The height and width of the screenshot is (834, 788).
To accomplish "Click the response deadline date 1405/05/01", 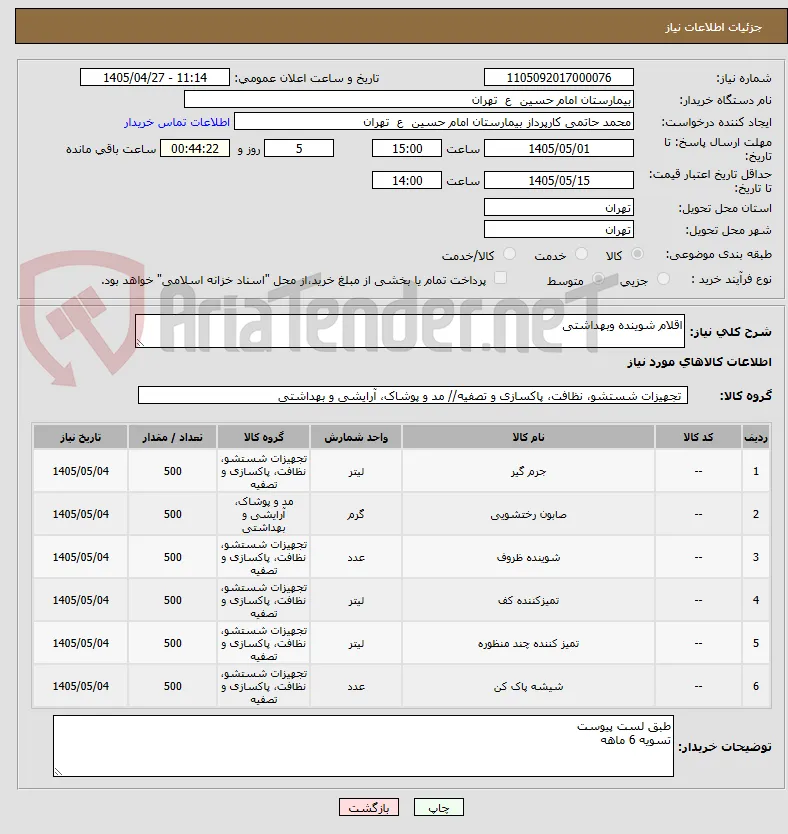I will tap(559, 149).
